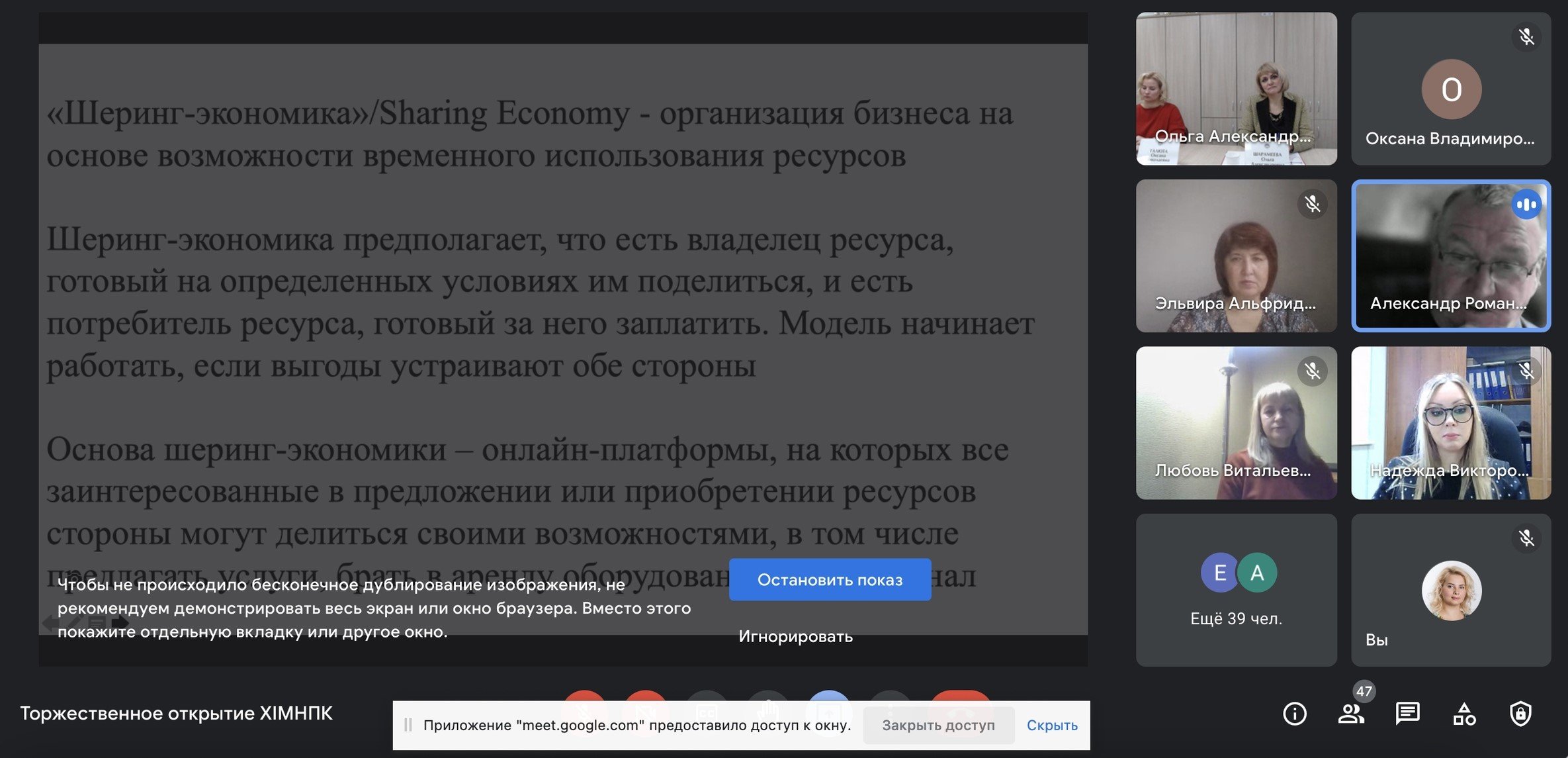
Task: Click the 'Скрыть' link
Action: point(1051,725)
